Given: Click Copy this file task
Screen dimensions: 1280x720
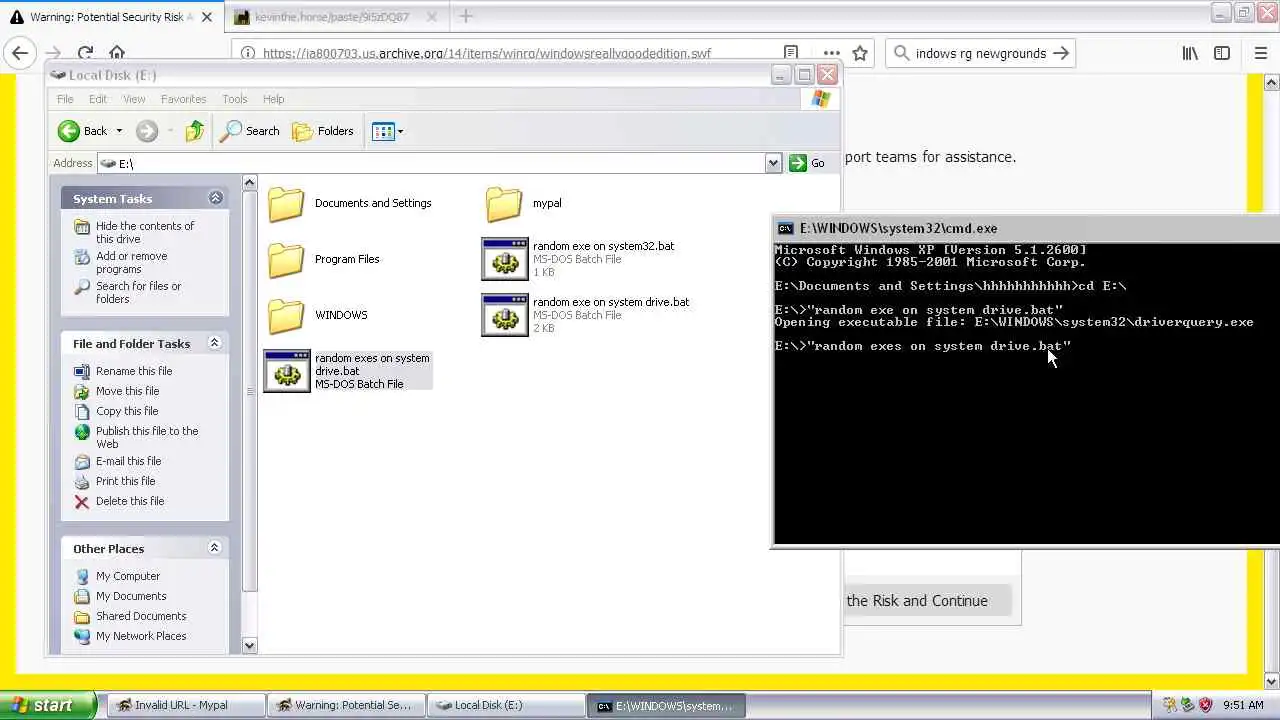Looking at the screenshot, I should pos(127,411).
